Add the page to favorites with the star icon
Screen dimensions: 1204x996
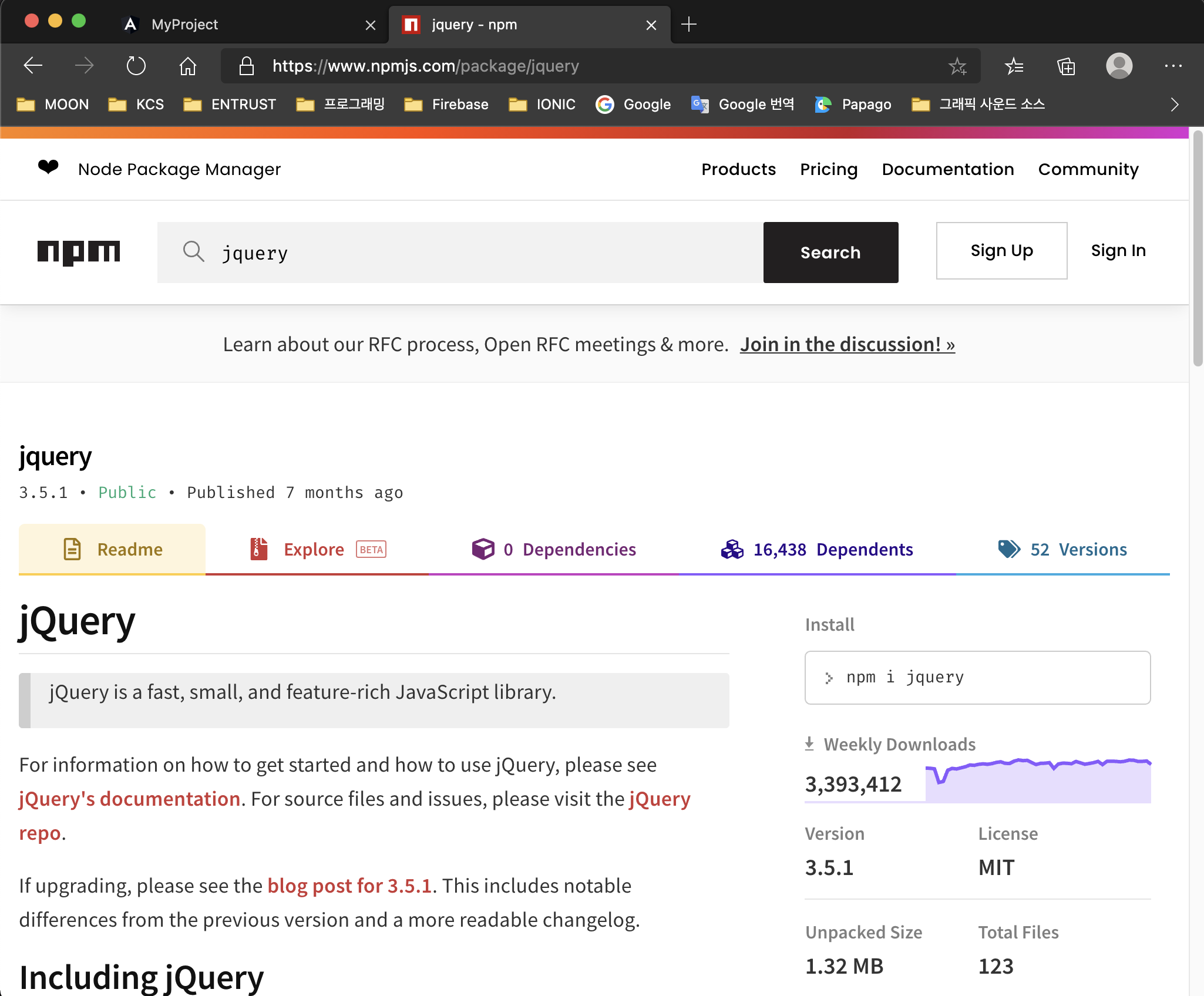click(x=957, y=66)
